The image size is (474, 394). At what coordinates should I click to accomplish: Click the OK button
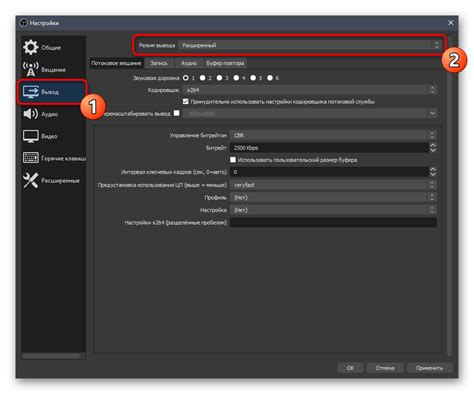pyautogui.click(x=350, y=368)
